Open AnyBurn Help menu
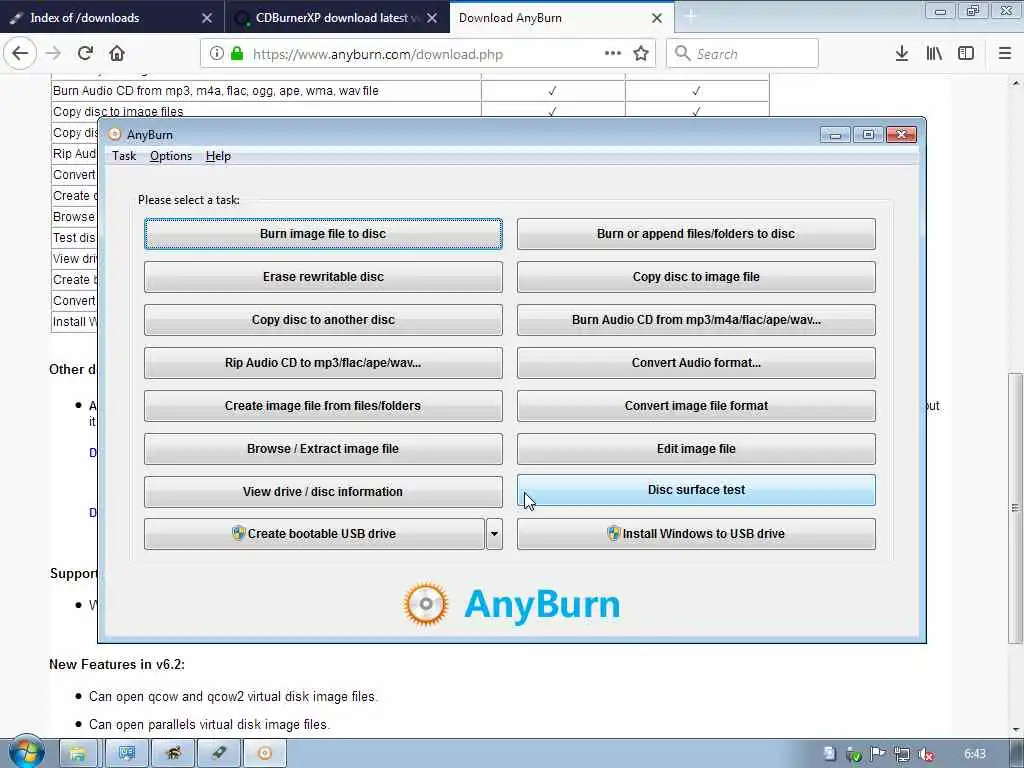Image resolution: width=1024 pixels, height=768 pixels. coord(218,156)
